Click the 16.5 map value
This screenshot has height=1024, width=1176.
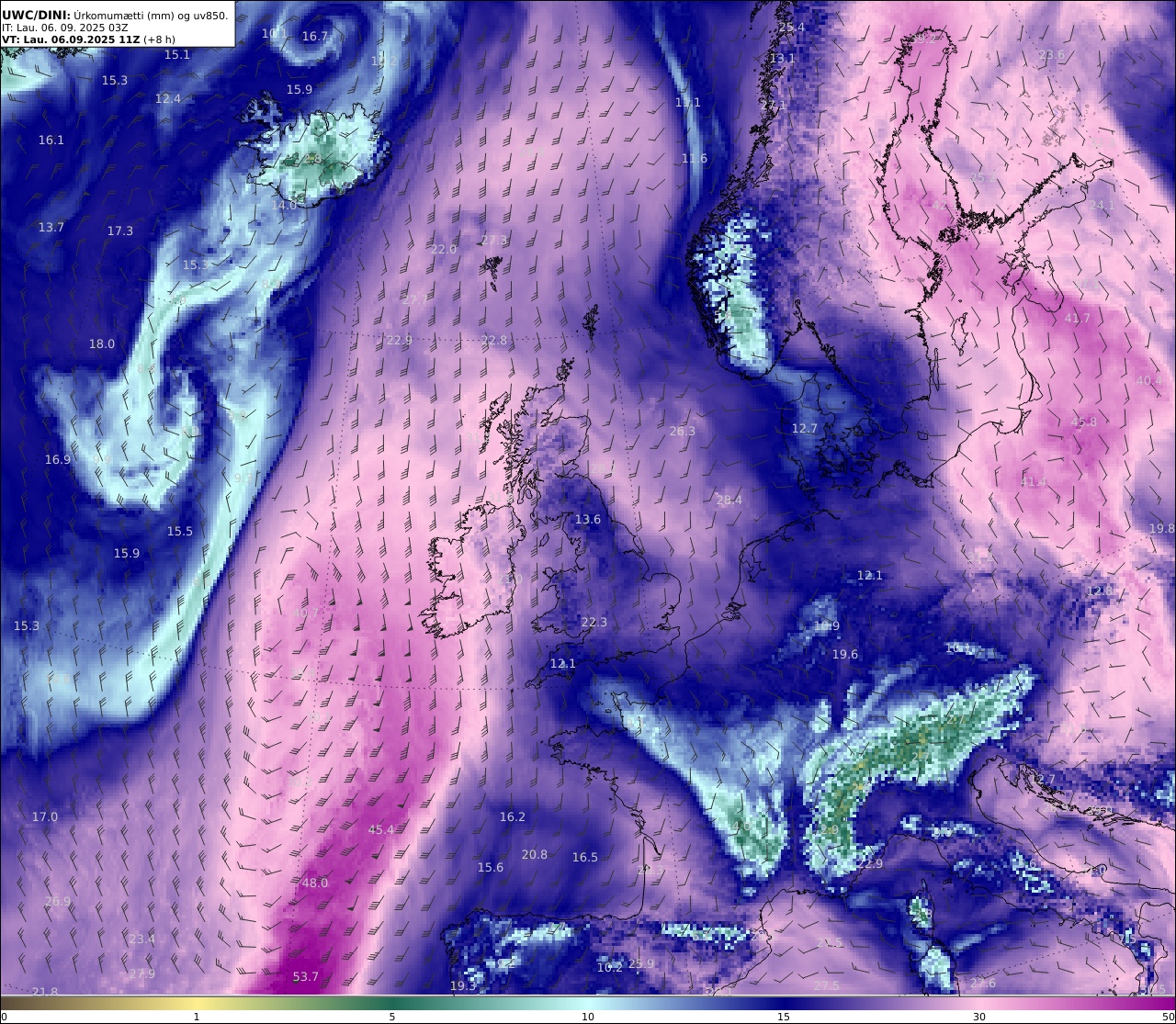[585, 857]
